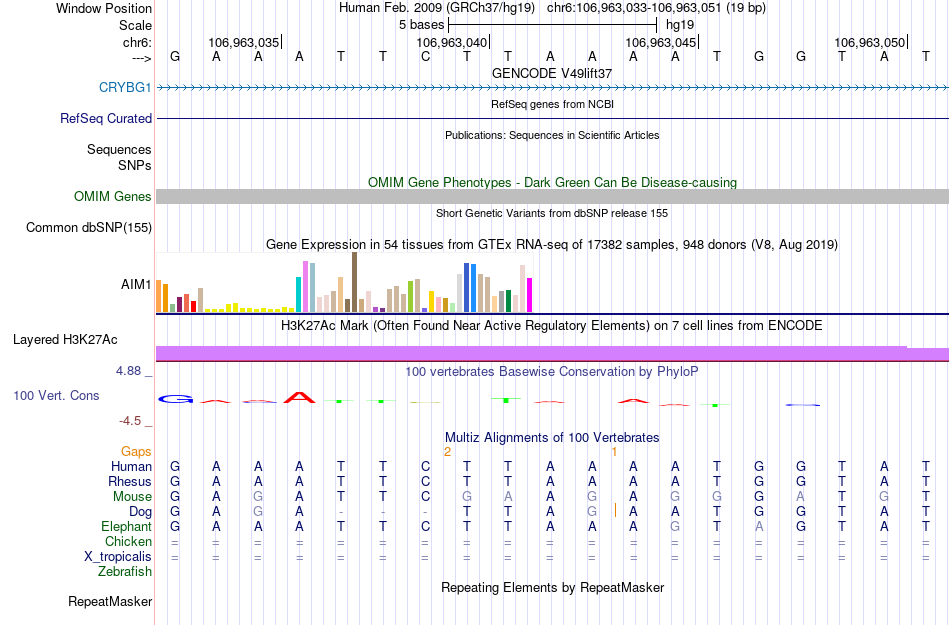Viewport: 950px width, 625px height.
Task: Click the AIM1 expression track label
Action: 136,284
